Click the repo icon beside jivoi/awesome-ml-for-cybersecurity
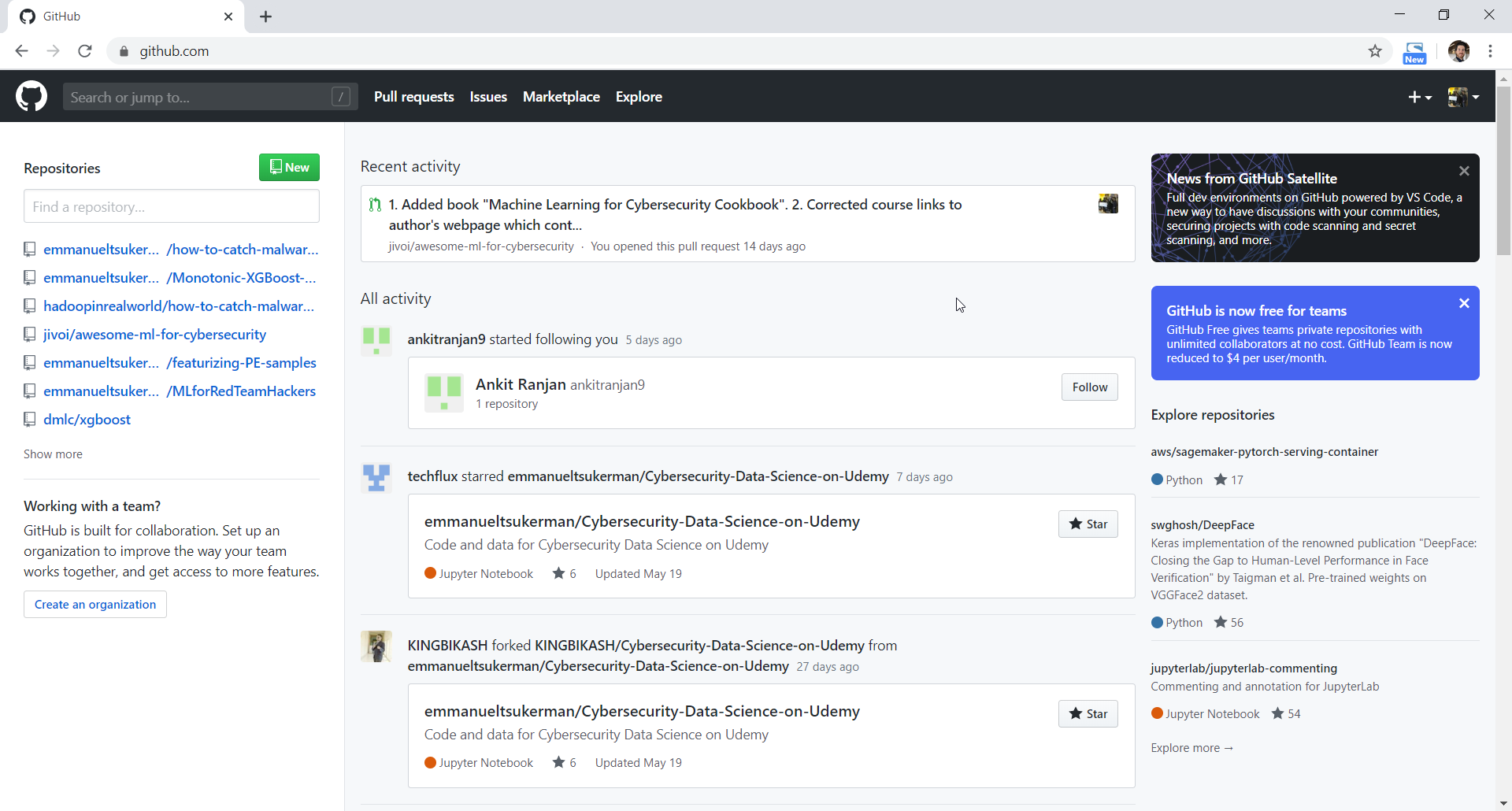 [x=30, y=335]
